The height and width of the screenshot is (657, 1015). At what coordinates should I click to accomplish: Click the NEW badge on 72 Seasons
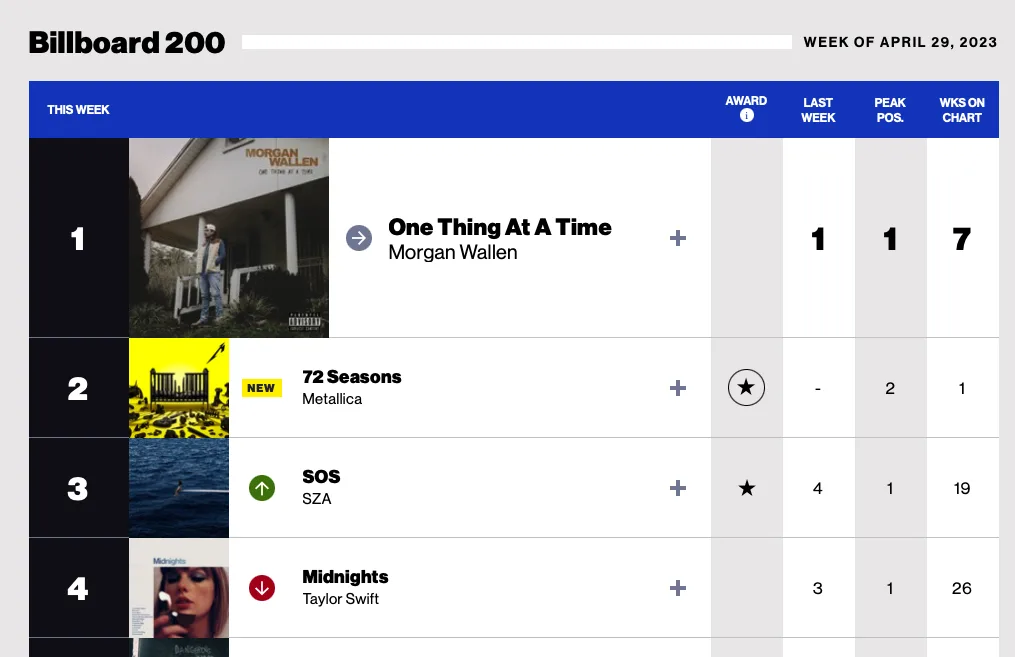(x=262, y=388)
